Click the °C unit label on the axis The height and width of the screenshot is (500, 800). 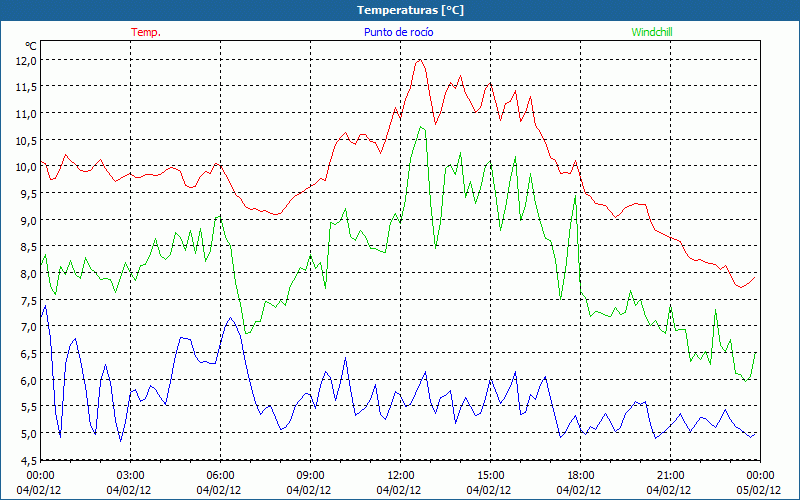pos(31,46)
